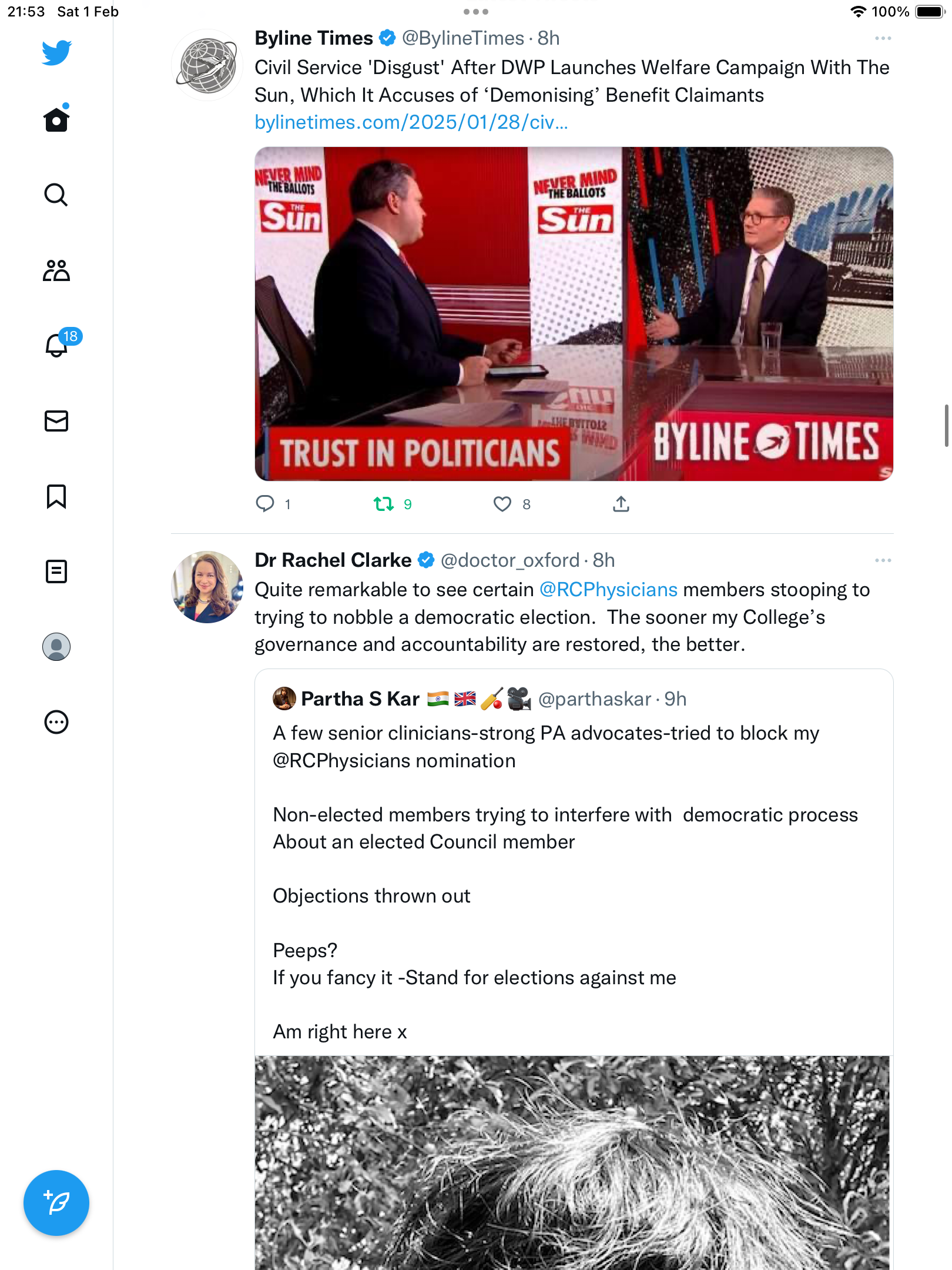Image resolution: width=952 pixels, height=1270 pixels.
Task: Open profile avatar icon in sidebar
Action: click(x=56, y=647)
